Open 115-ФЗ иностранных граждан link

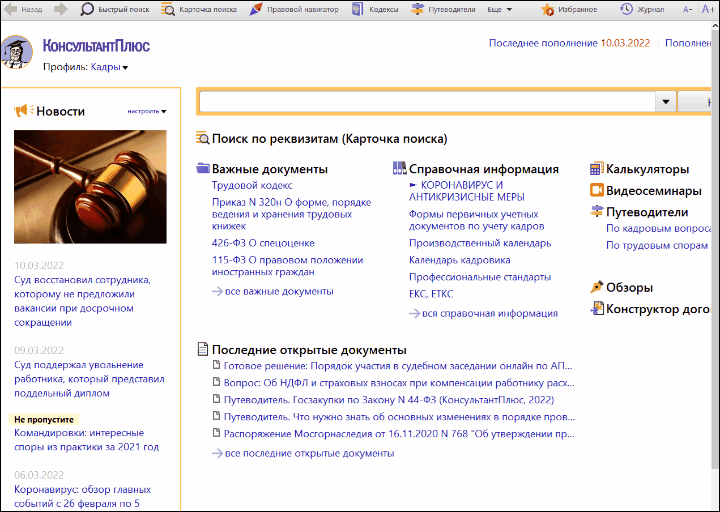(287, 266)
